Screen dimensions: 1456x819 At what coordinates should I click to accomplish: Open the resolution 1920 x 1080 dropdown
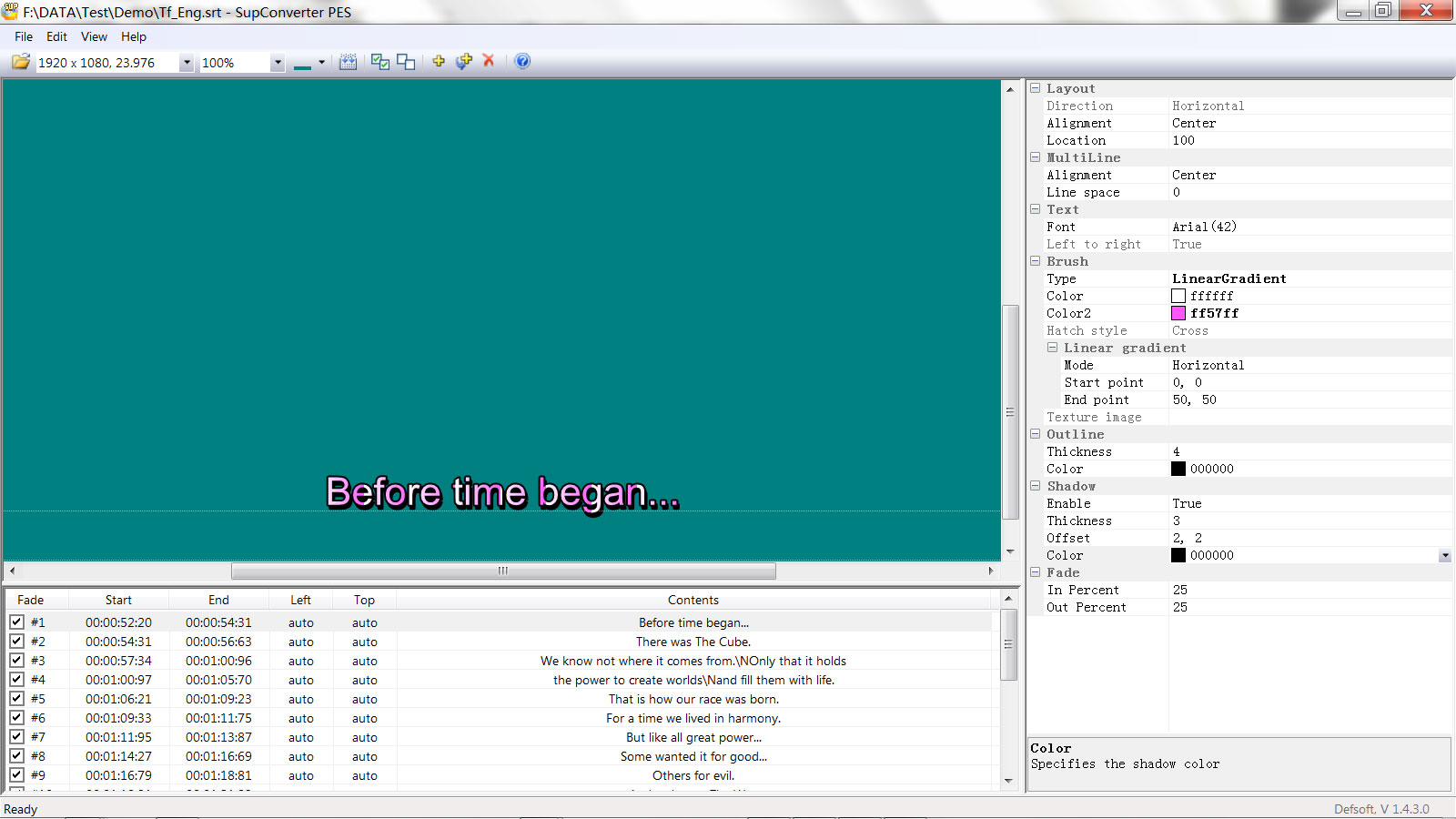pyautogui.click(x=187, y=63)
